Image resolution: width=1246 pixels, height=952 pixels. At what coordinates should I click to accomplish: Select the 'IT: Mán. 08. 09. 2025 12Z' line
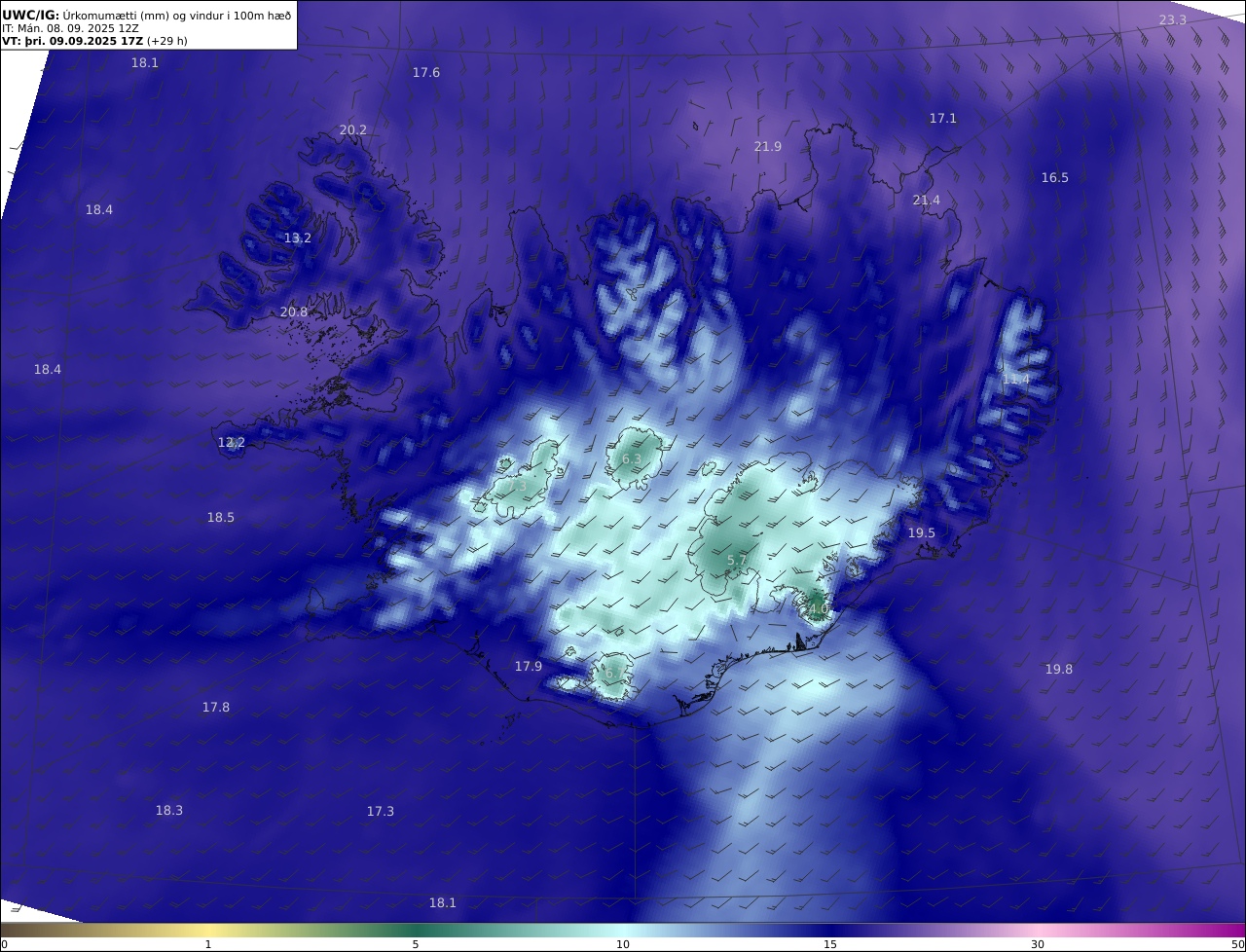(69, 29)
